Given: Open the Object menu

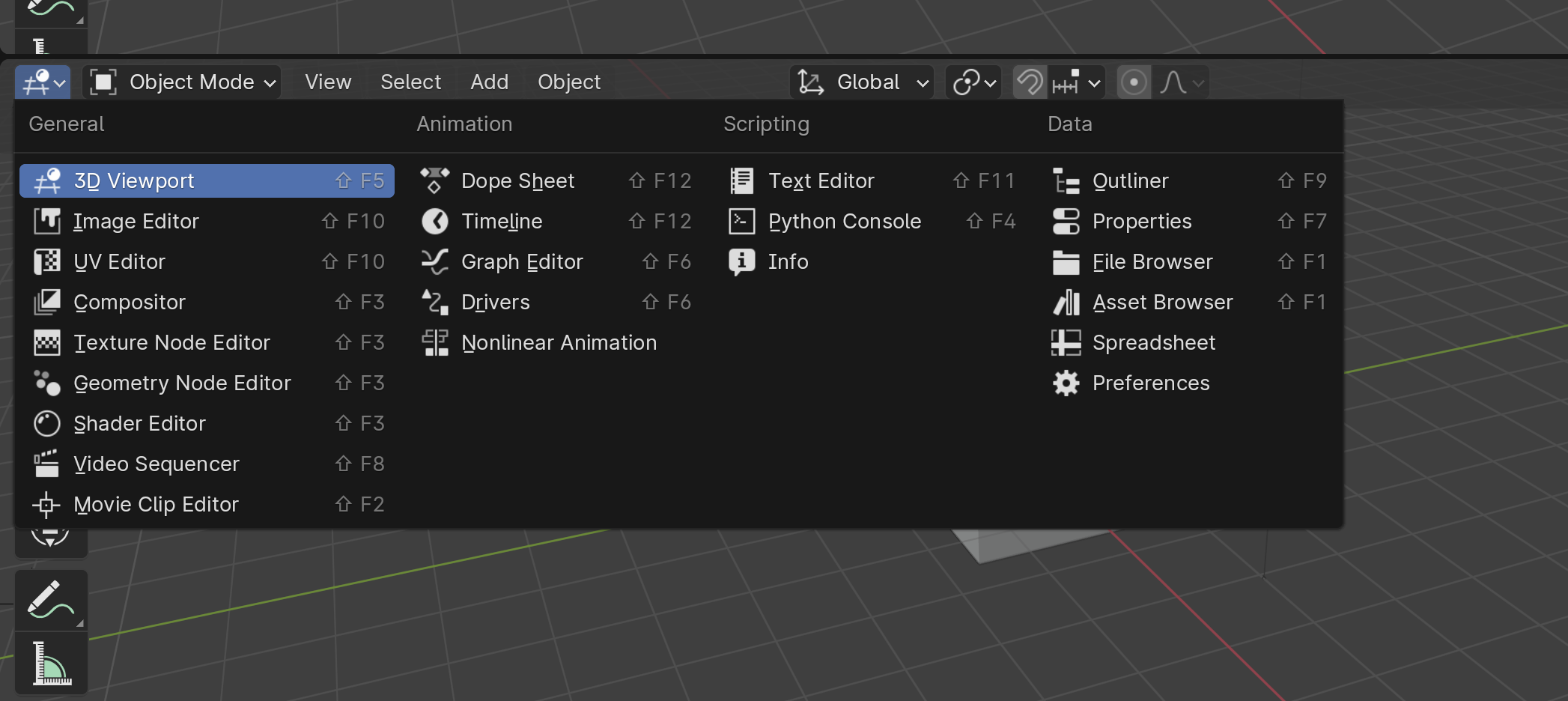Looking at the screenshot, I should point(569,82).
